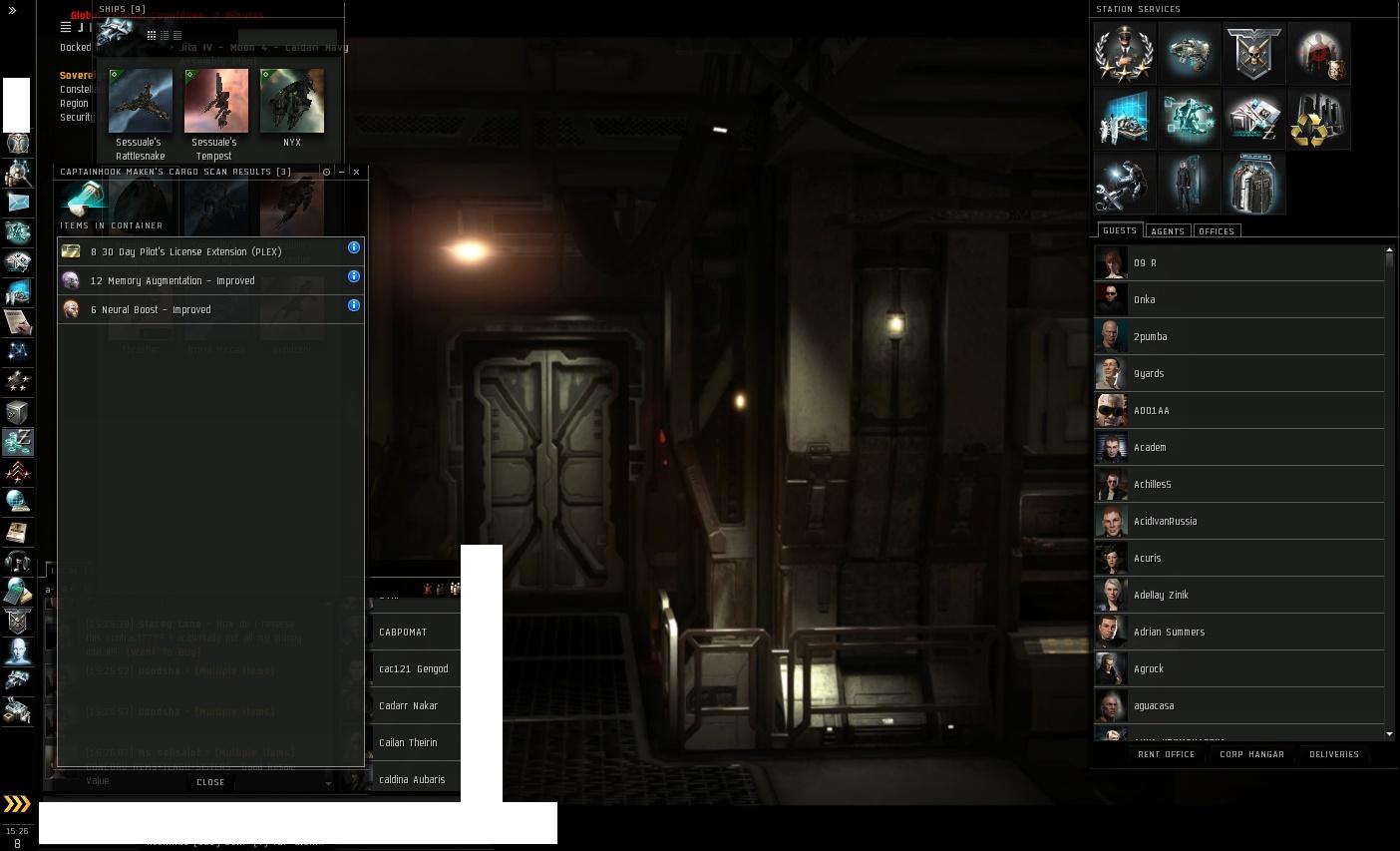Switch to the Guests tab
This screenshot has width=1400, height=851.
coord(1120,230)
